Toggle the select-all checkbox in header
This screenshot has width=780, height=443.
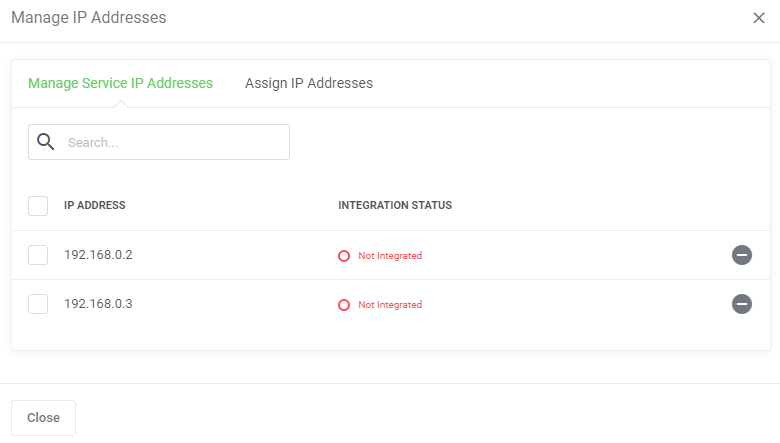(38, 206)
